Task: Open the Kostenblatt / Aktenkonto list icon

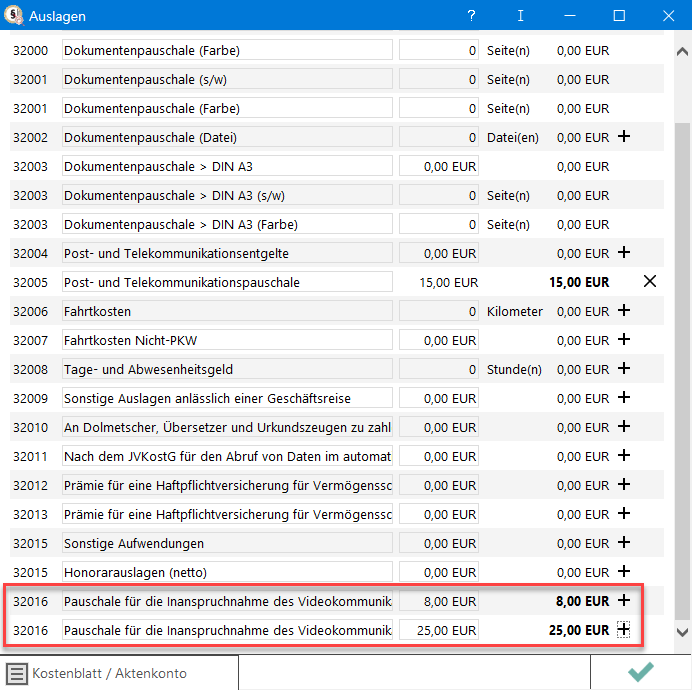Action: tap(17, 674)
